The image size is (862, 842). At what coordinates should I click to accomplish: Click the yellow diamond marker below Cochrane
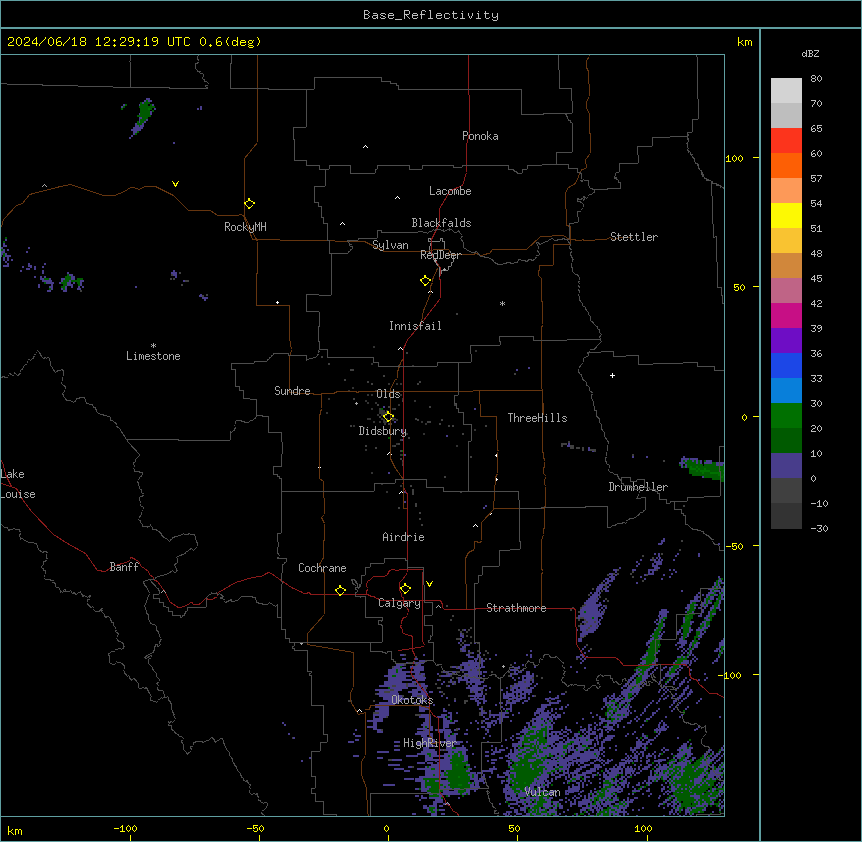coord(340,590)
